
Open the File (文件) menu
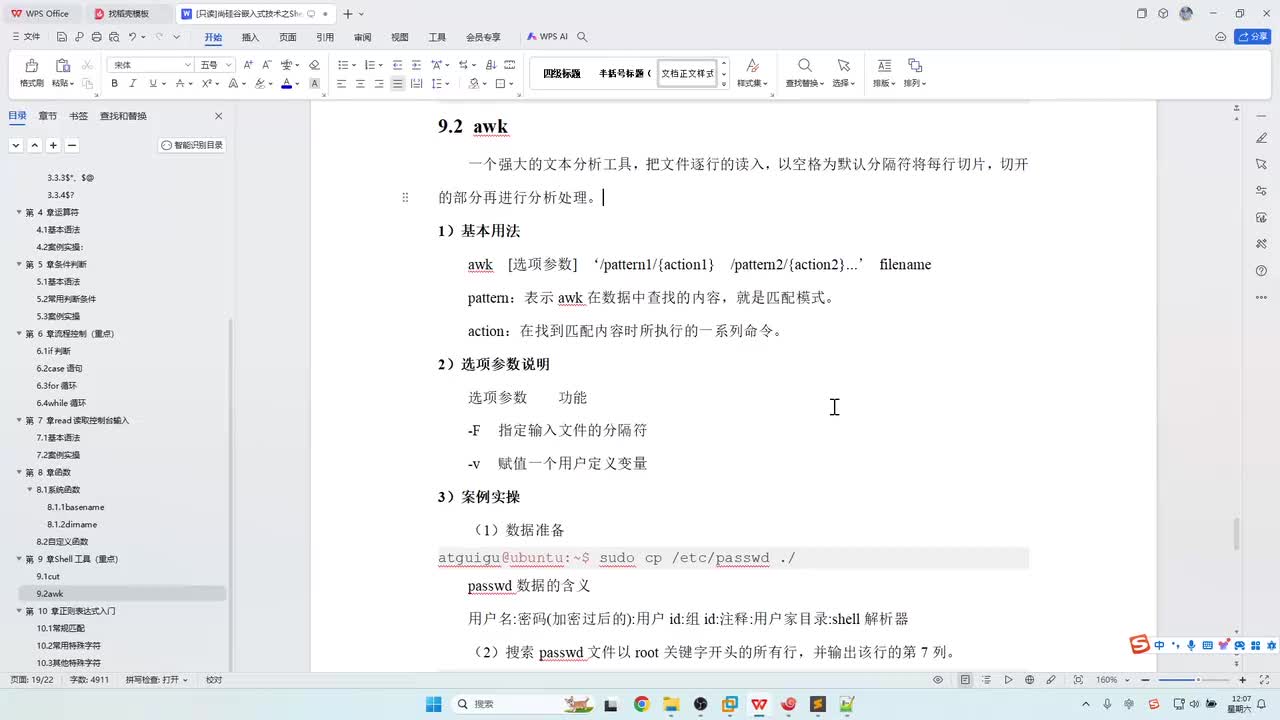26,37
